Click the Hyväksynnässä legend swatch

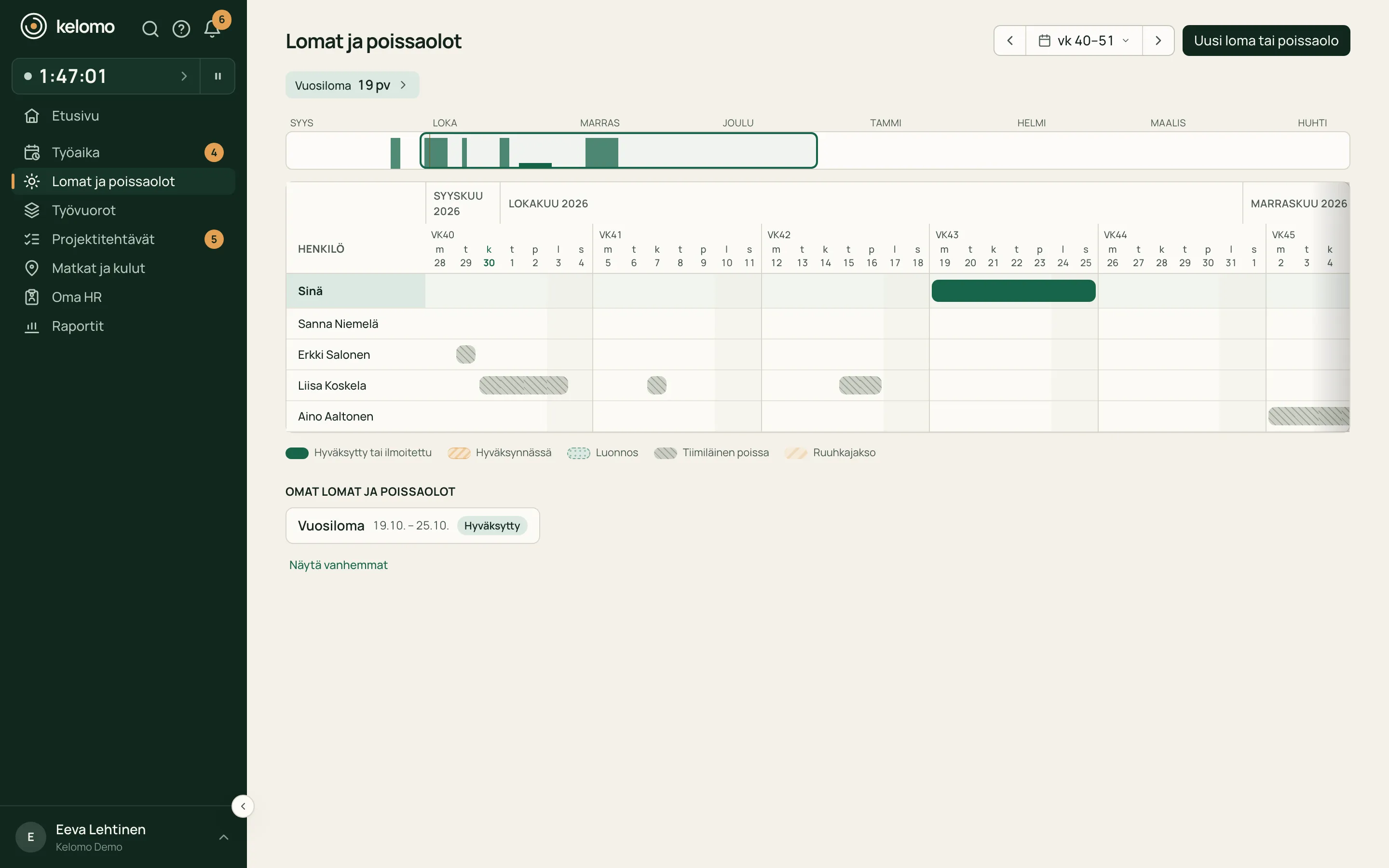pos(459,453)
